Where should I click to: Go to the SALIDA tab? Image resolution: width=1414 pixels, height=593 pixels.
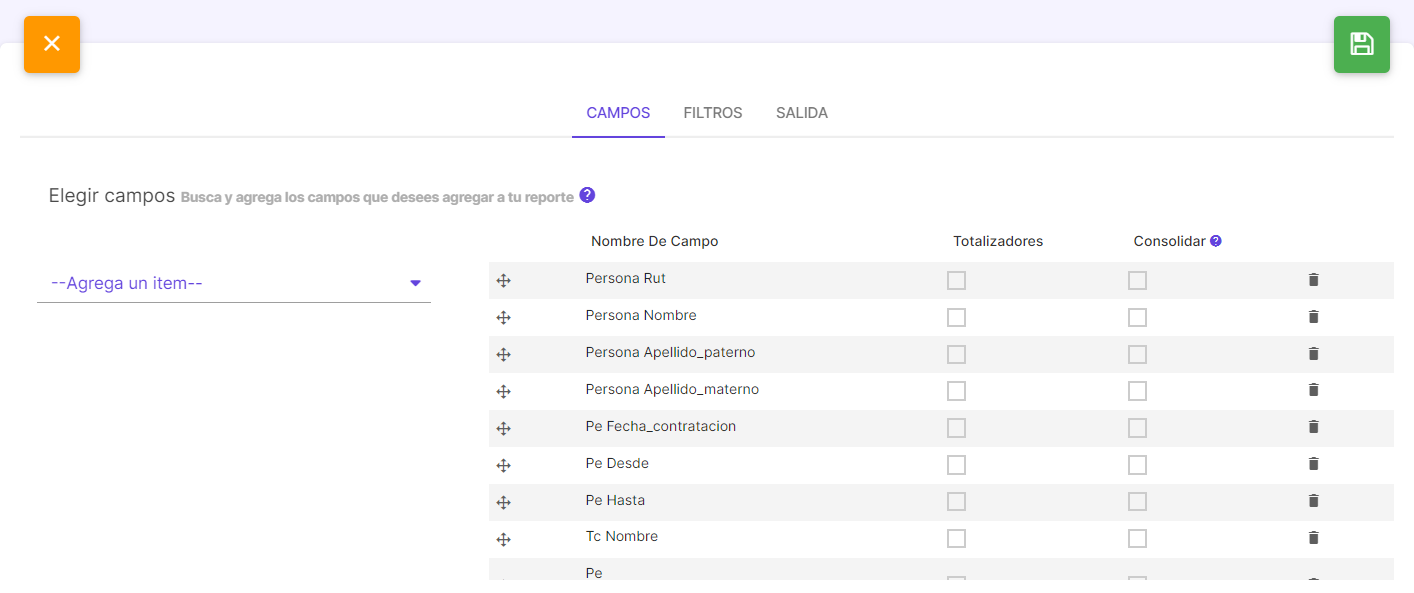click(802, 113)
